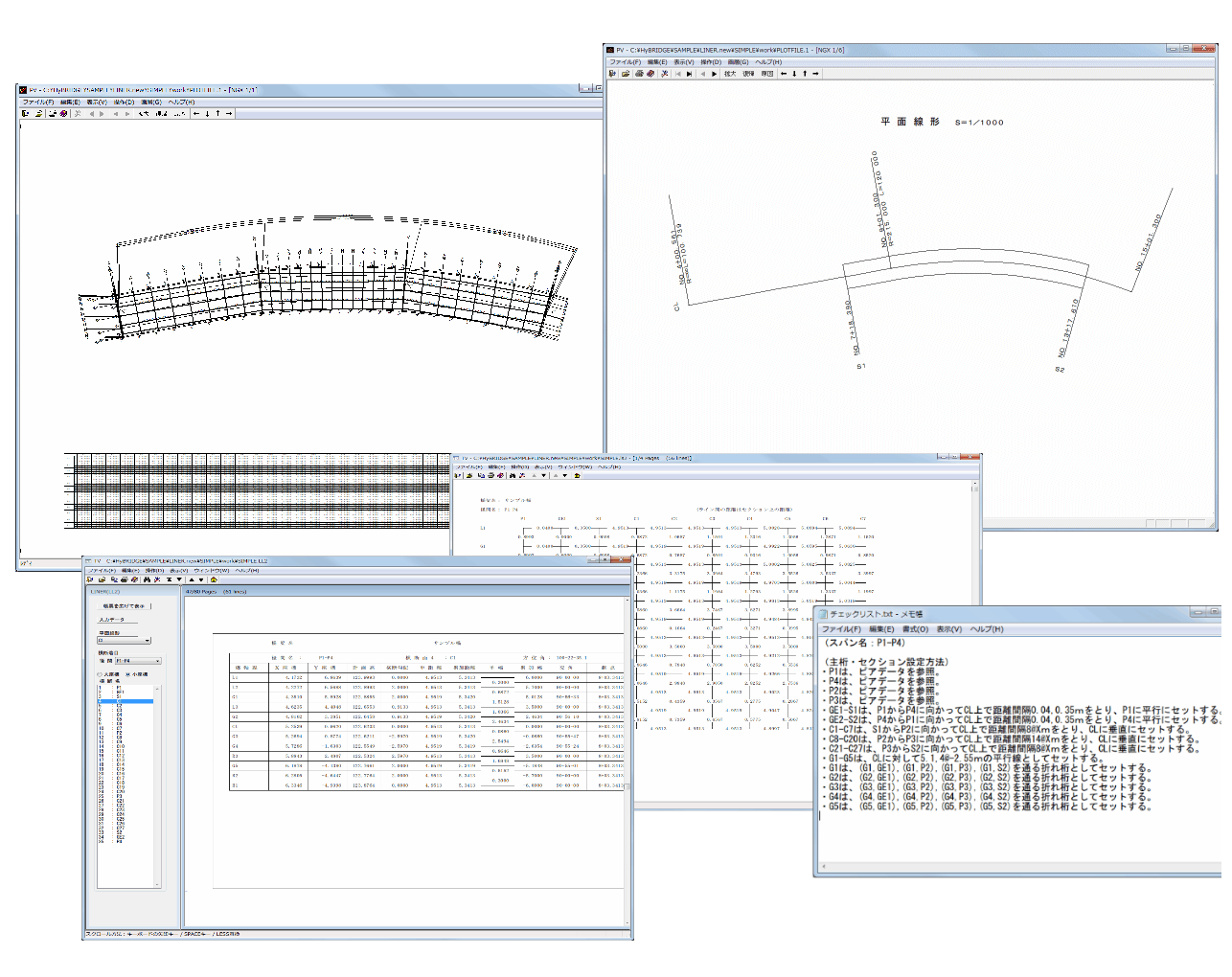
Task: Open the 平面線形 dropdown list
Action: pyautogui.click(x=147, y=641)
